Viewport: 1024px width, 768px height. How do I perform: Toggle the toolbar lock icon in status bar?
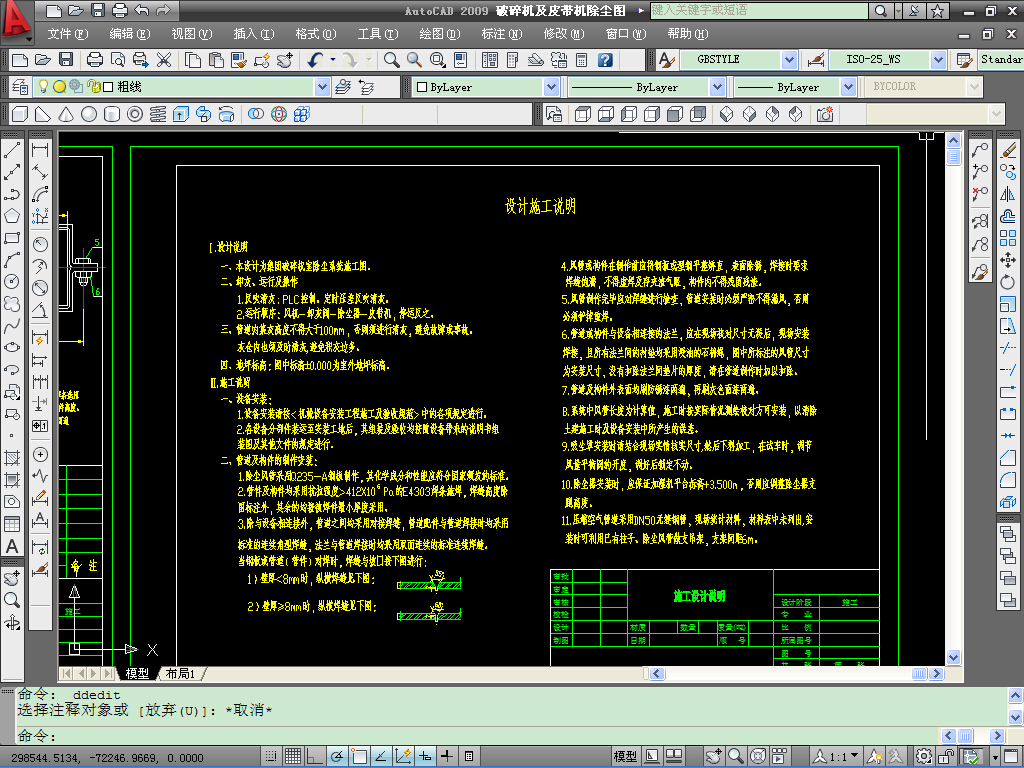[x=948, y=756]
